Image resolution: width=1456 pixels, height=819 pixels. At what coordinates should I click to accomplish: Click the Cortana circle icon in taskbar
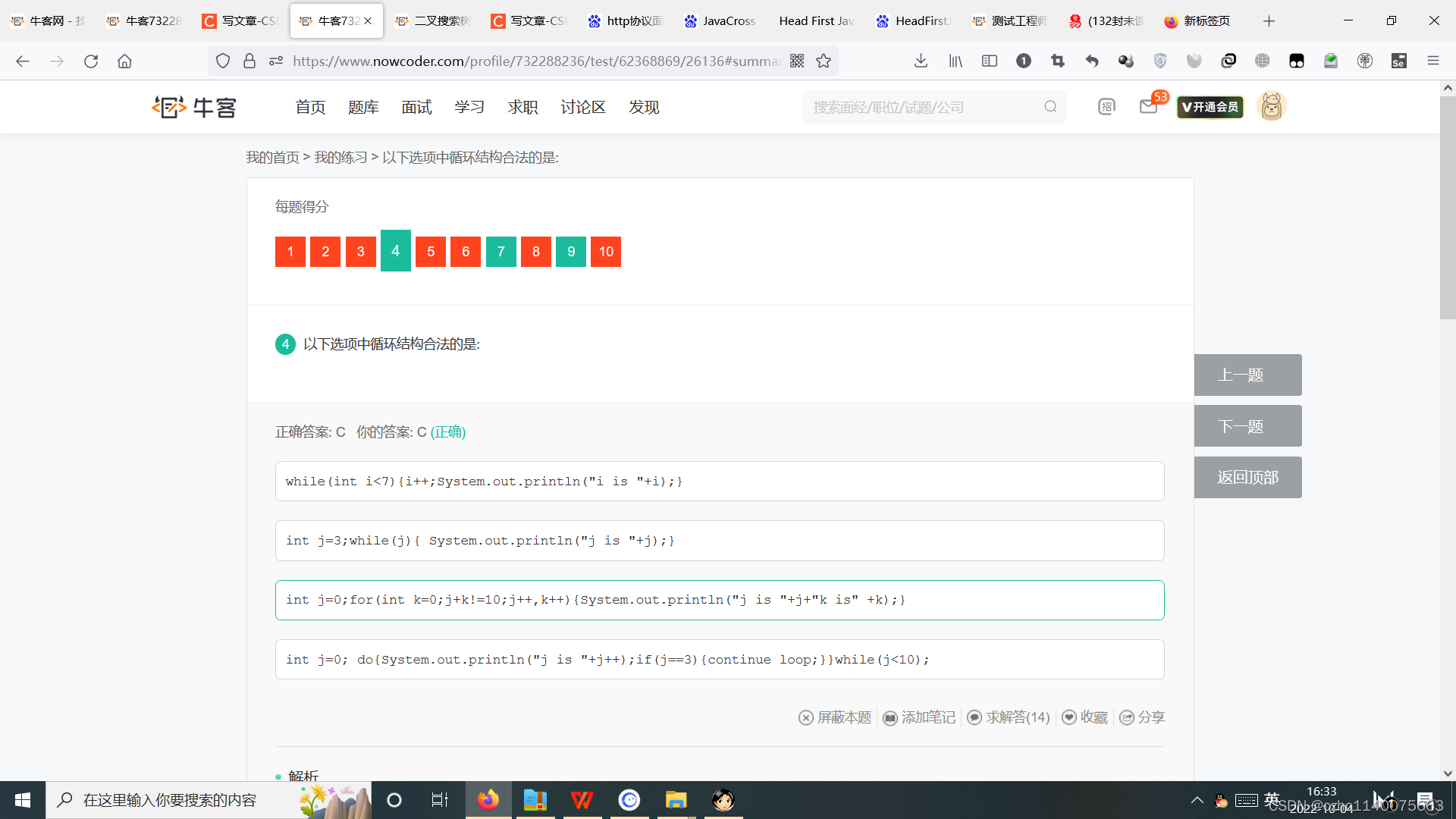(x=394, y=800)
